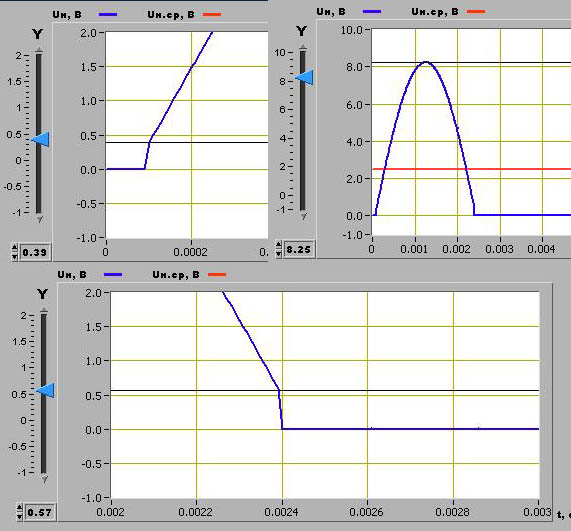Decrement the 8.25 value with down arrow
Screen dimensions: 571x531
tap(279, 253)
